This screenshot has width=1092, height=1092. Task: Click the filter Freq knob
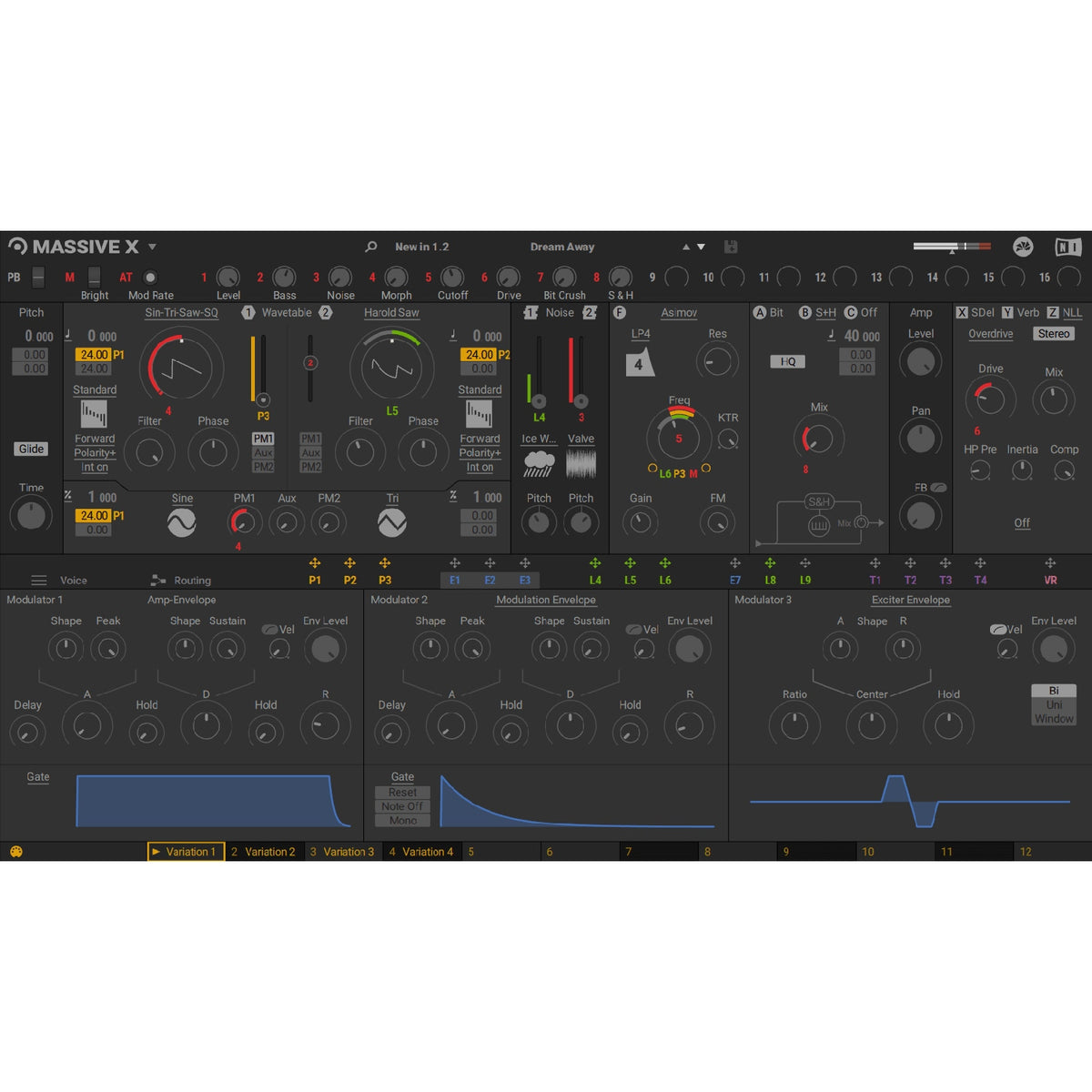click(679, 438)
